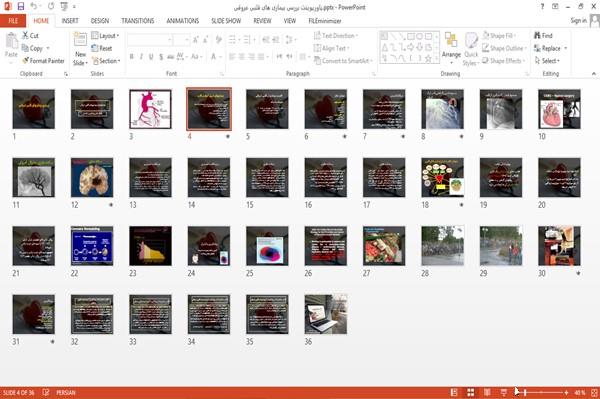The width and height of the screenshot is (600, 399).
Task: Switch to the INSERT tab
Action: pos(70,21)
